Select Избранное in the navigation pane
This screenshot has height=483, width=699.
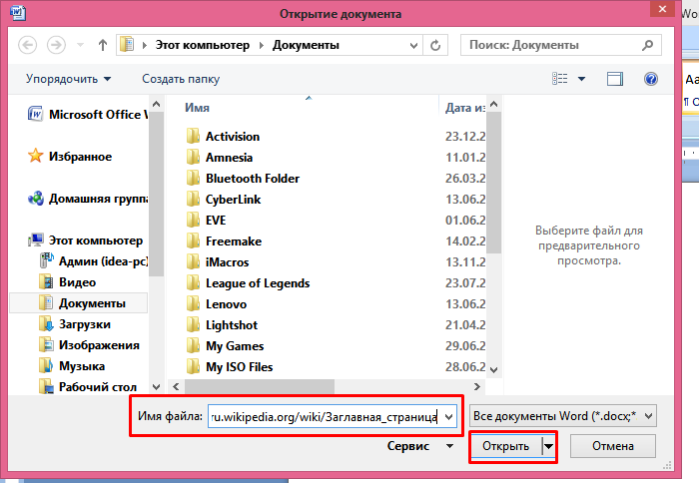click(x=70, y=157)
